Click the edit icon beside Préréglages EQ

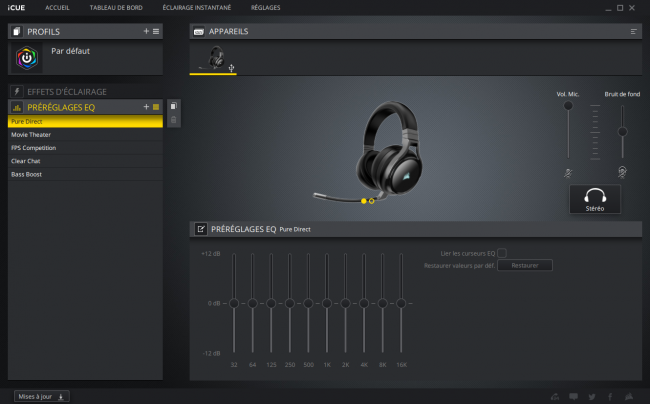pos(201,229)
